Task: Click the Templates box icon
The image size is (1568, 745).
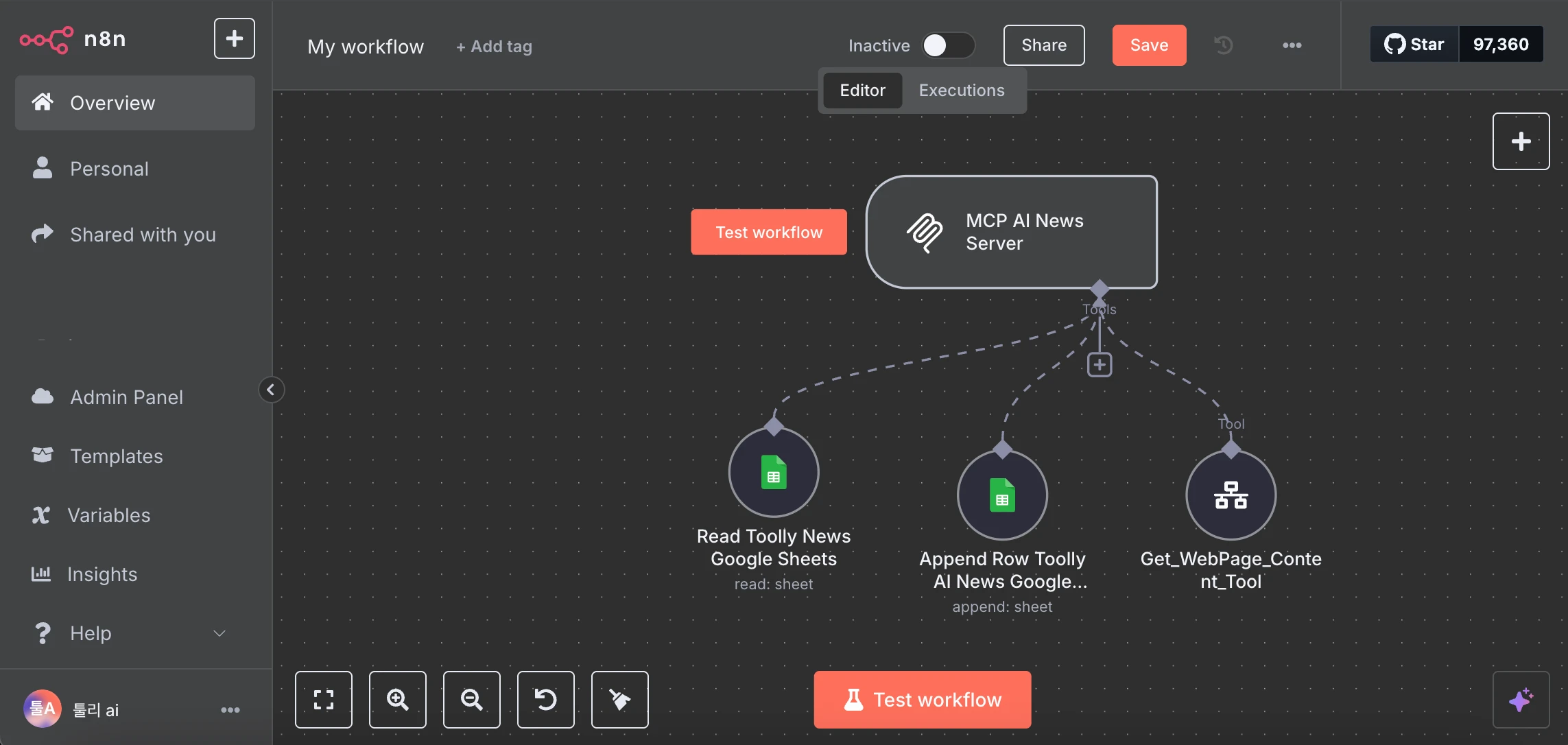Action: point(43,456)
